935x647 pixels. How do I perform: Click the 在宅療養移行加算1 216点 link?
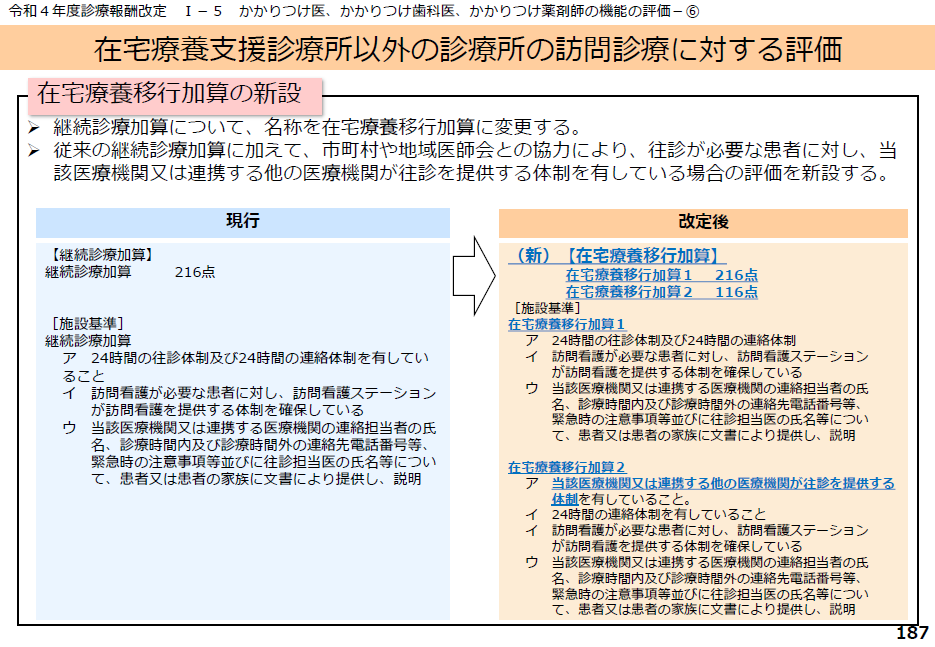(661, 274)
